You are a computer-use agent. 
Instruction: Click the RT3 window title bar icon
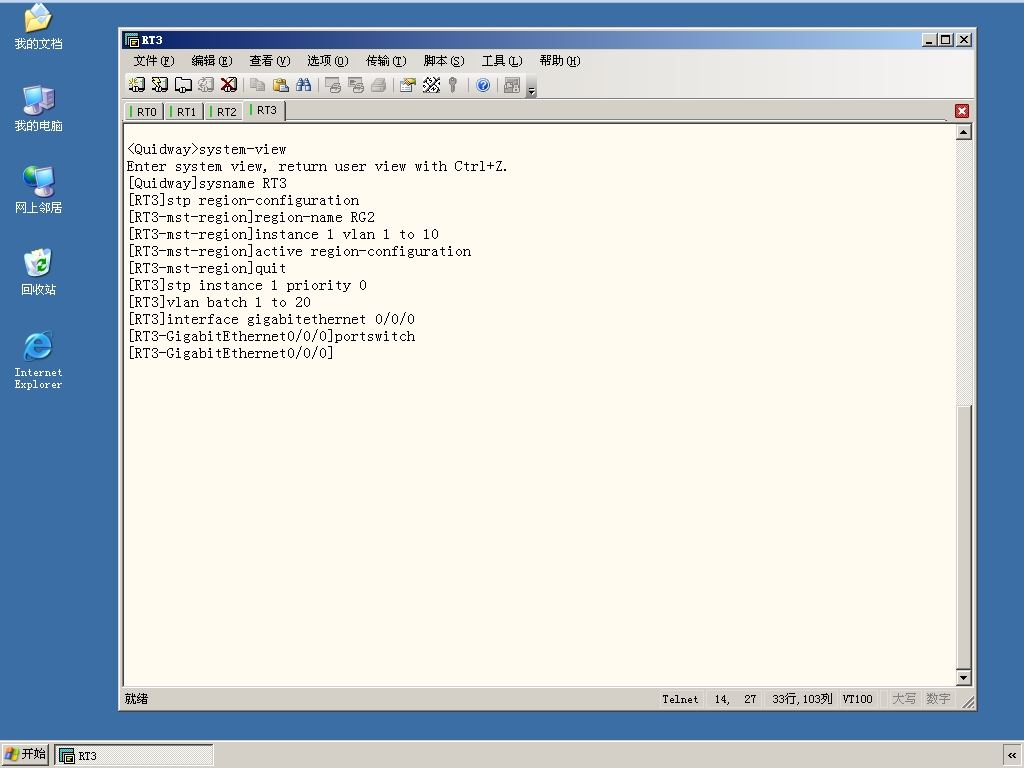[132, 40]
